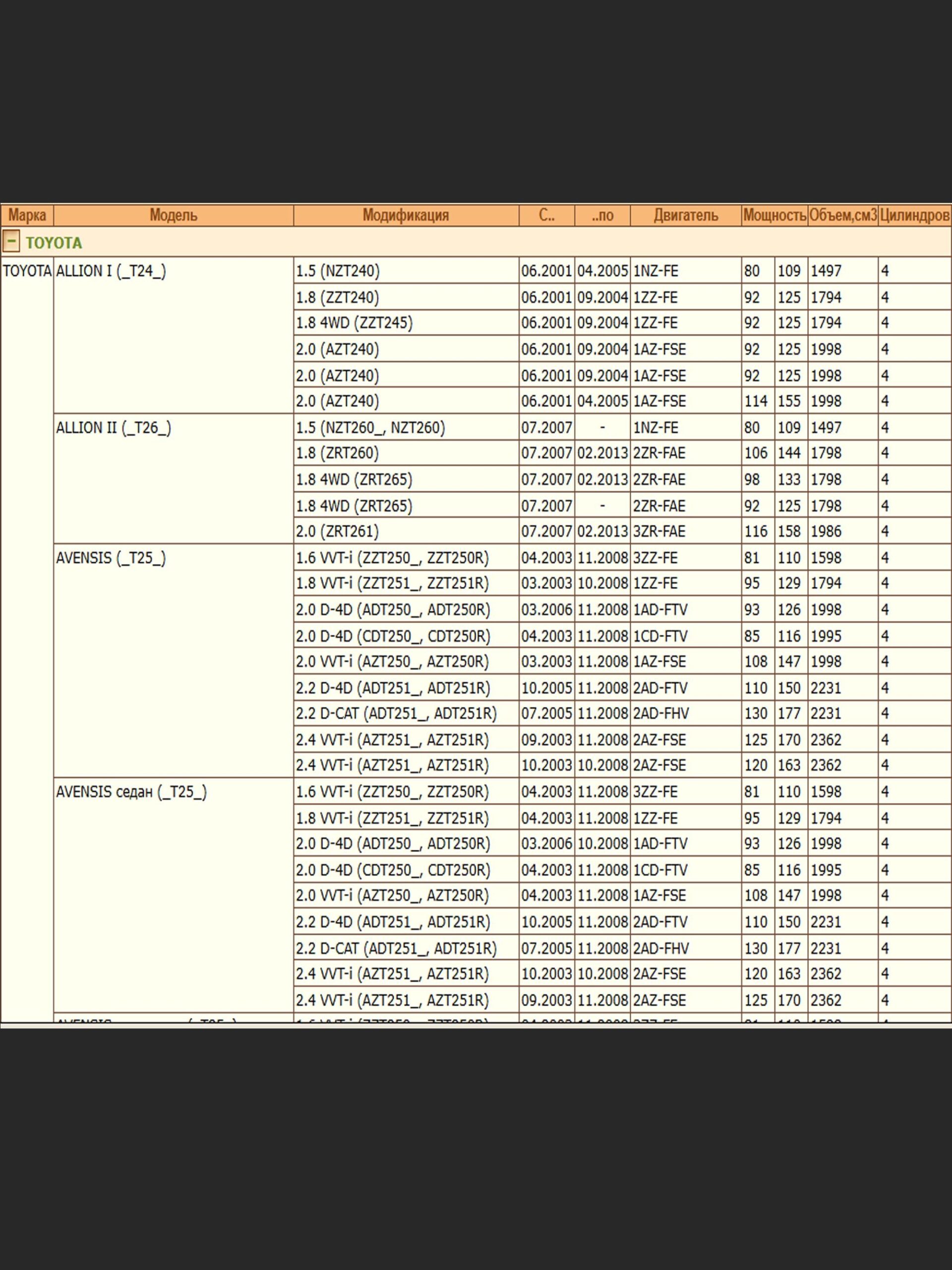Click the 3ZR-FAE engine cell
952x1270 pixels.
point(659,532)
